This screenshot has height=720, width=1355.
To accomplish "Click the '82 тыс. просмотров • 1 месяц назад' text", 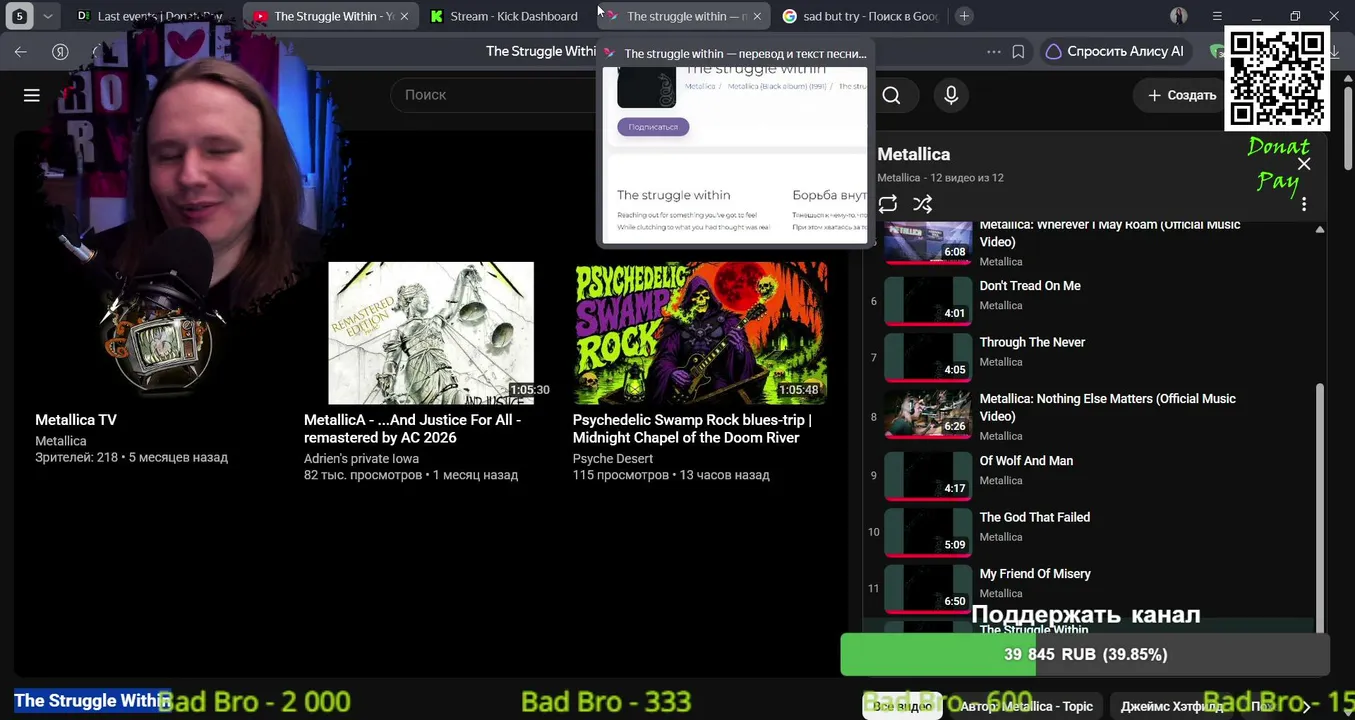I will [411, 475].
